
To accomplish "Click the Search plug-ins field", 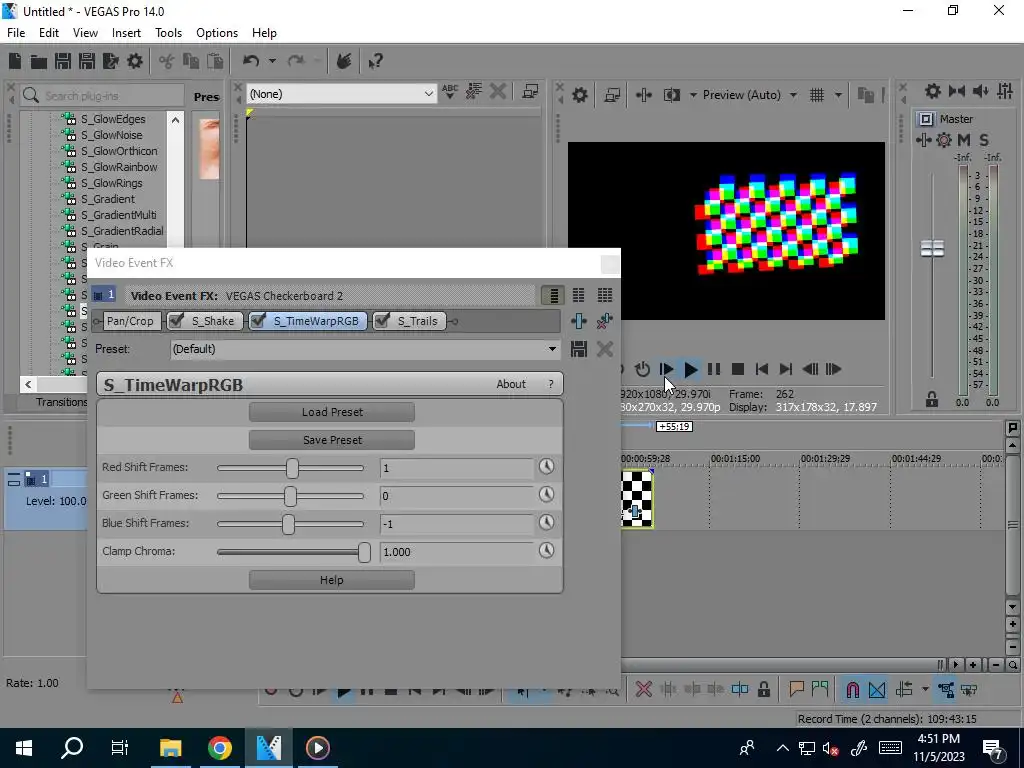I will pyautogui.click(x=102, y=96).
